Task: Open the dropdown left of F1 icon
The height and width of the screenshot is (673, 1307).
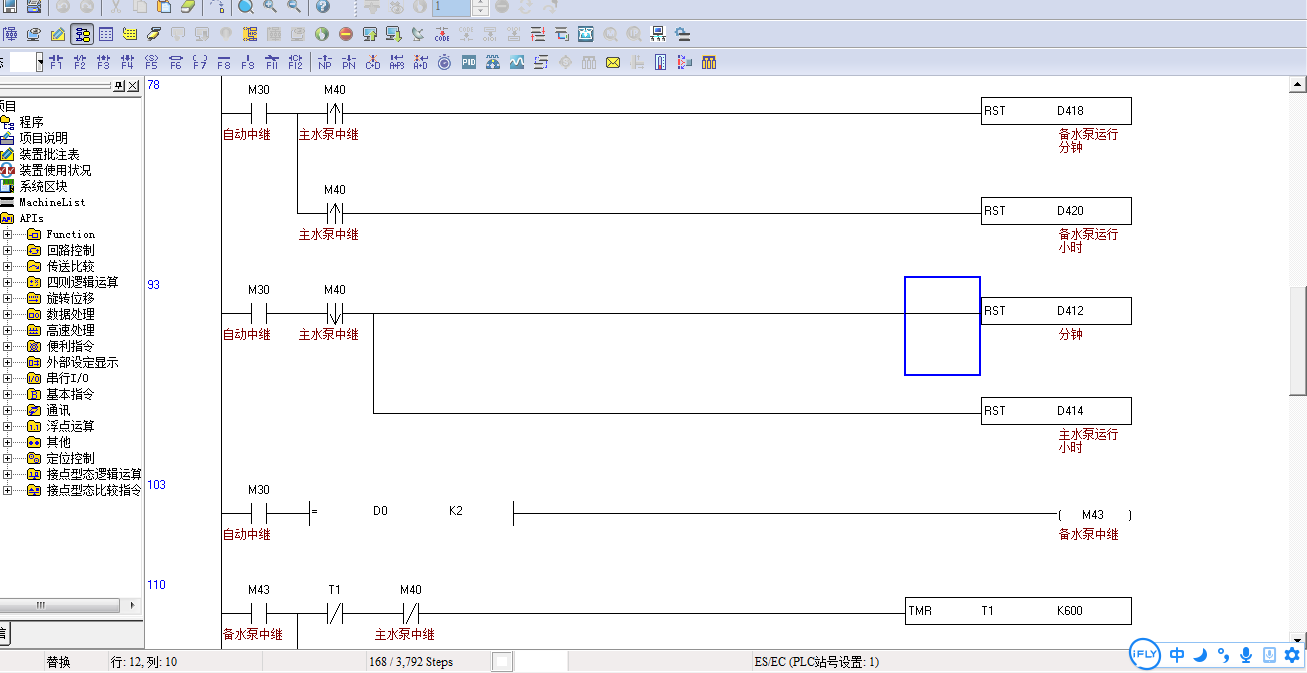Action: pos(40,63)
